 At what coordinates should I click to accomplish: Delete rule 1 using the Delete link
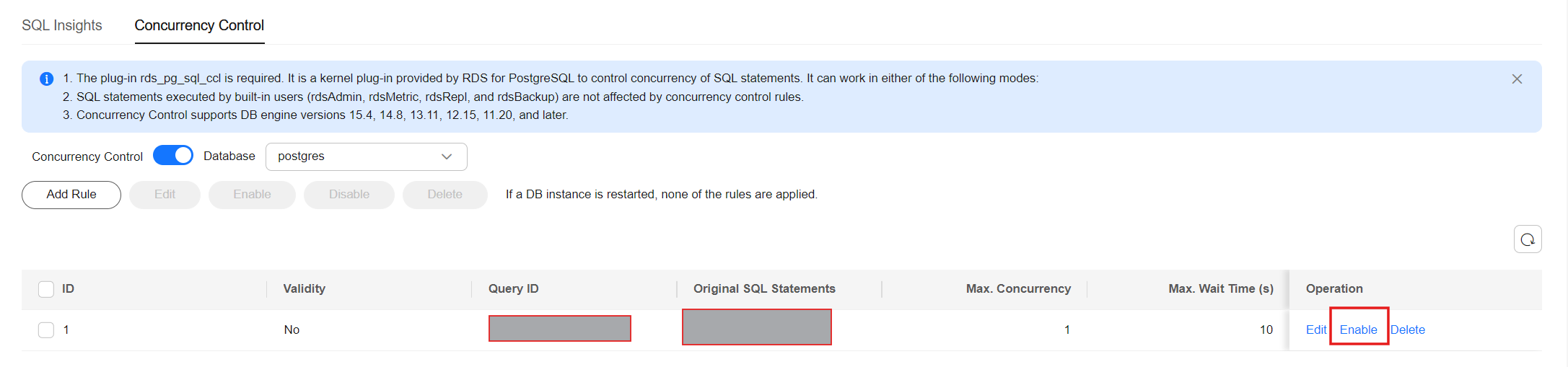point(1408,330)
